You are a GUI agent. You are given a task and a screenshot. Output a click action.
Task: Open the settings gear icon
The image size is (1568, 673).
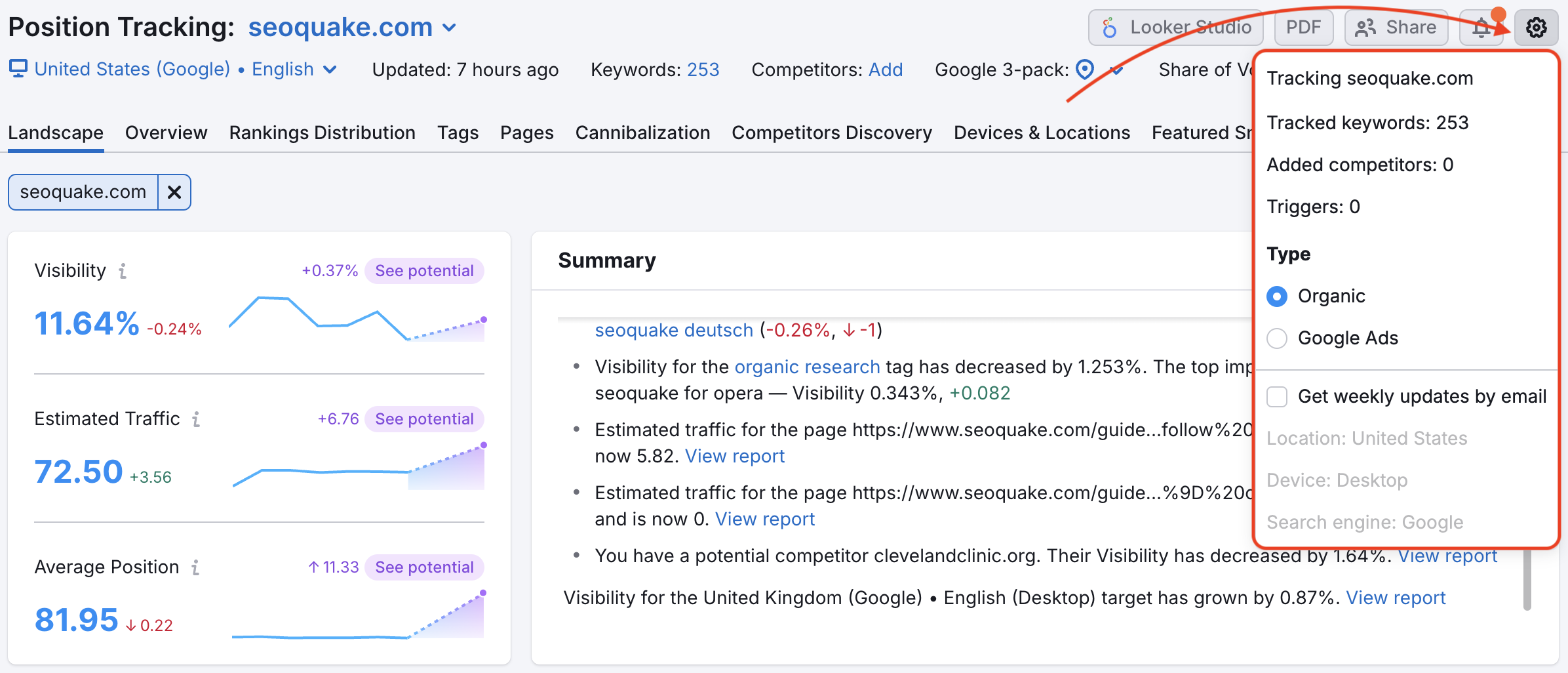pyautogui.click(x=1536, y=28)
